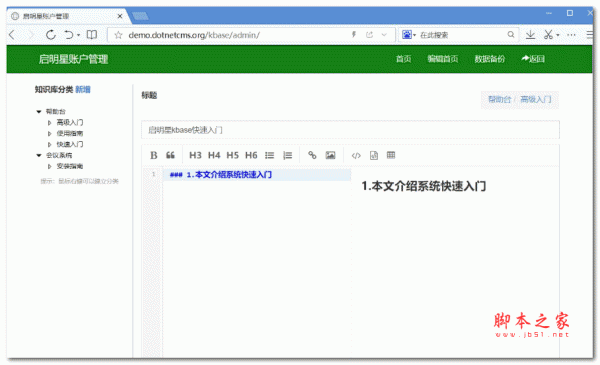
Task: Apply H3 heading format
Action: (195, 155)
